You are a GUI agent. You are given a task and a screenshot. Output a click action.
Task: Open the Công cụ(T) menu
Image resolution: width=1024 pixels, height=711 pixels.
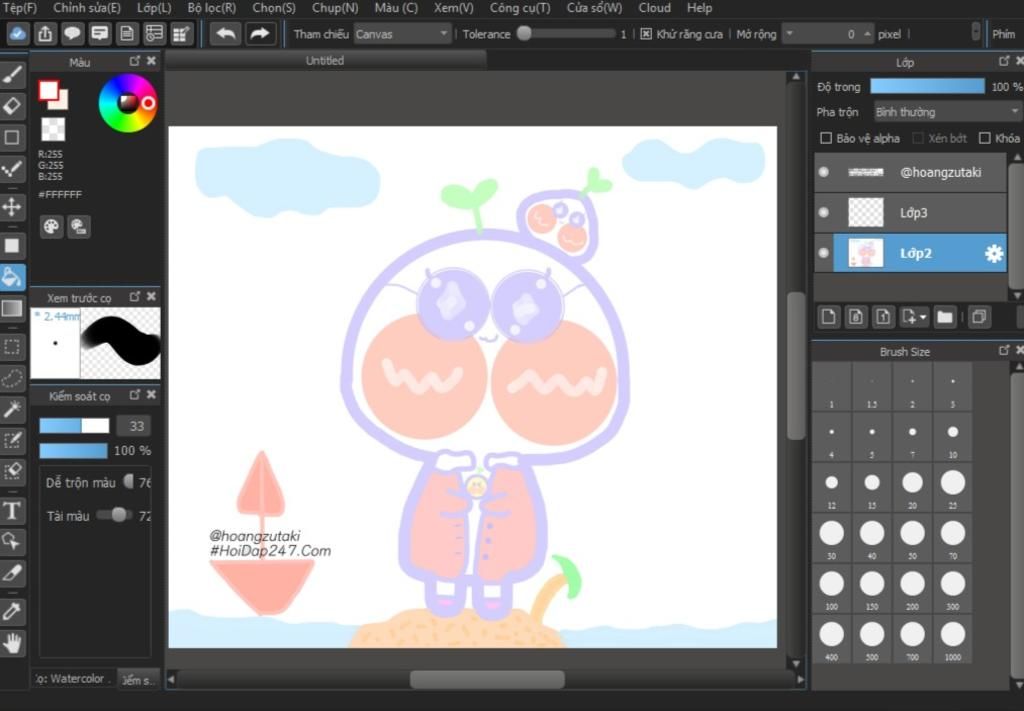(x=520, y=8)
